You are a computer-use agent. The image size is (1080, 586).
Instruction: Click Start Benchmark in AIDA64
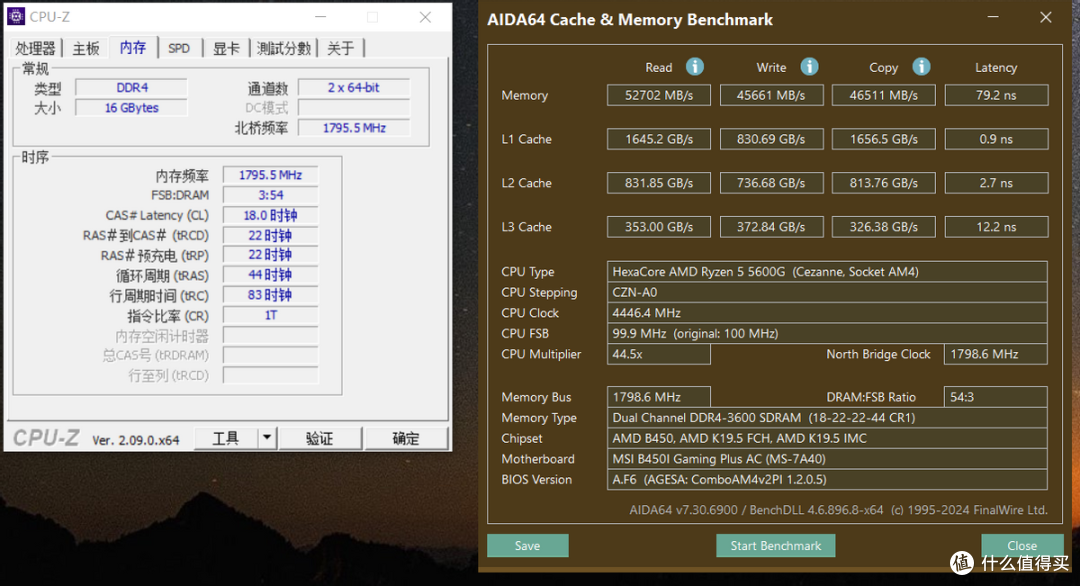pyautogui.click(x=776, y=545)
